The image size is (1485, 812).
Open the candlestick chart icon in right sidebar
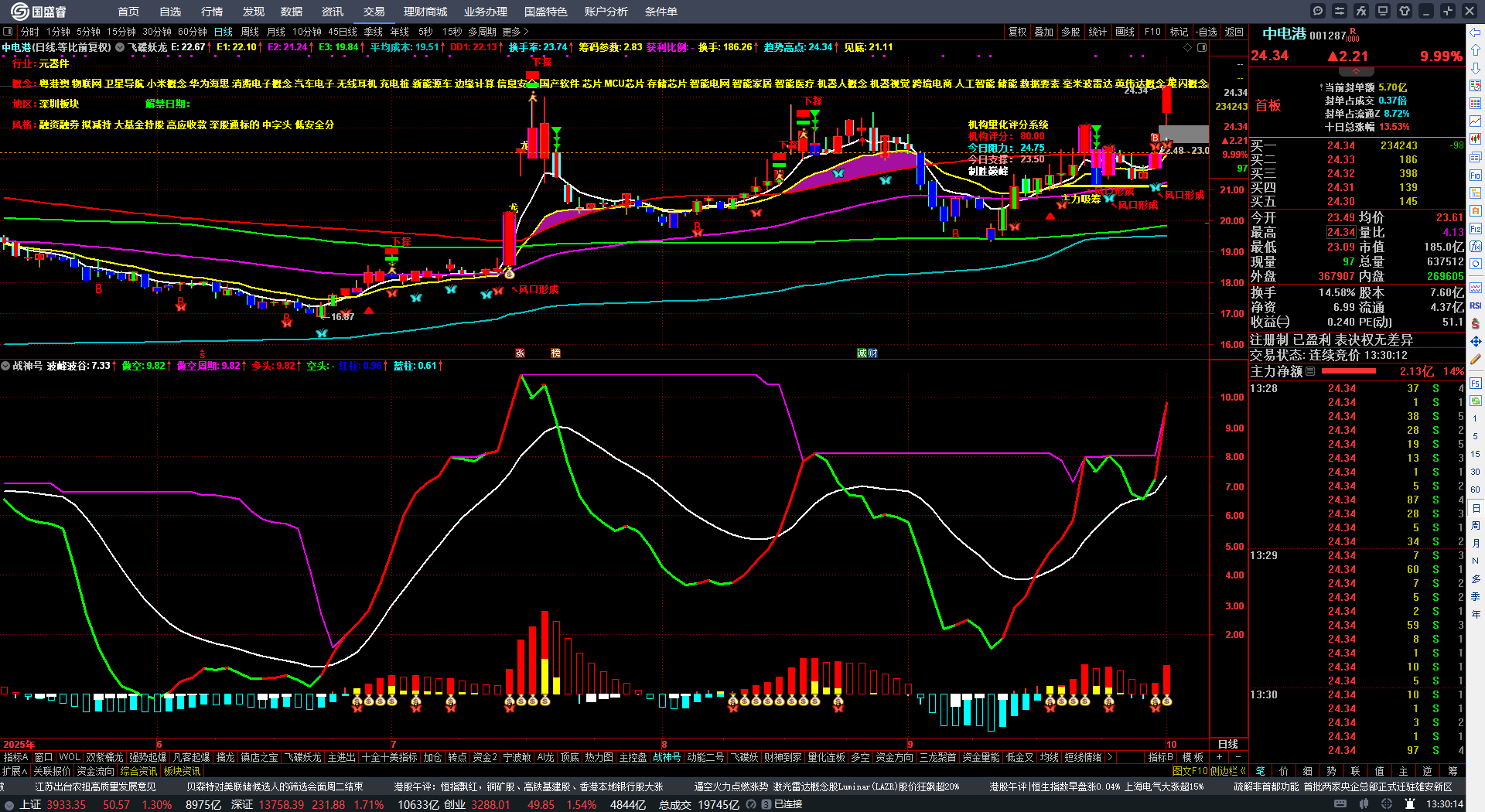click(1476, 139)
